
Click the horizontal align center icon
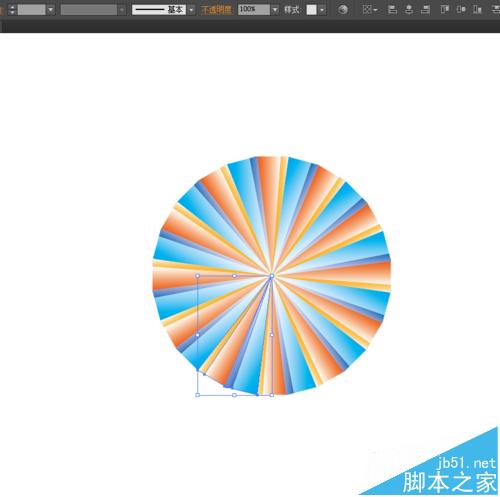409,9
